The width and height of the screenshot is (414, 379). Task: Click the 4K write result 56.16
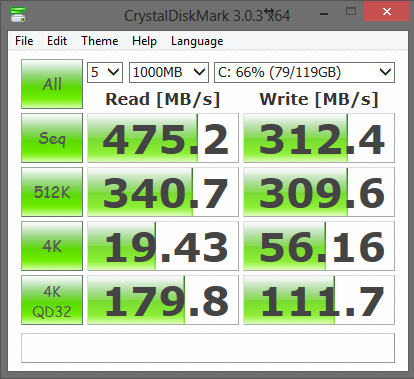(x=319, y=246)
